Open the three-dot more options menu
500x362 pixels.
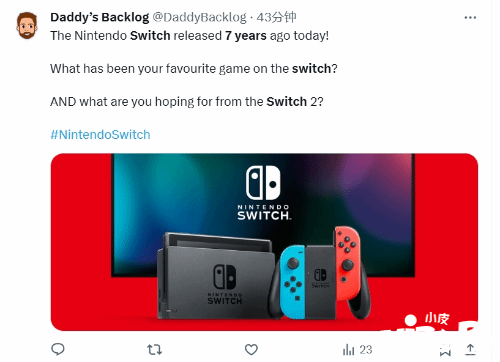point(470,17)
